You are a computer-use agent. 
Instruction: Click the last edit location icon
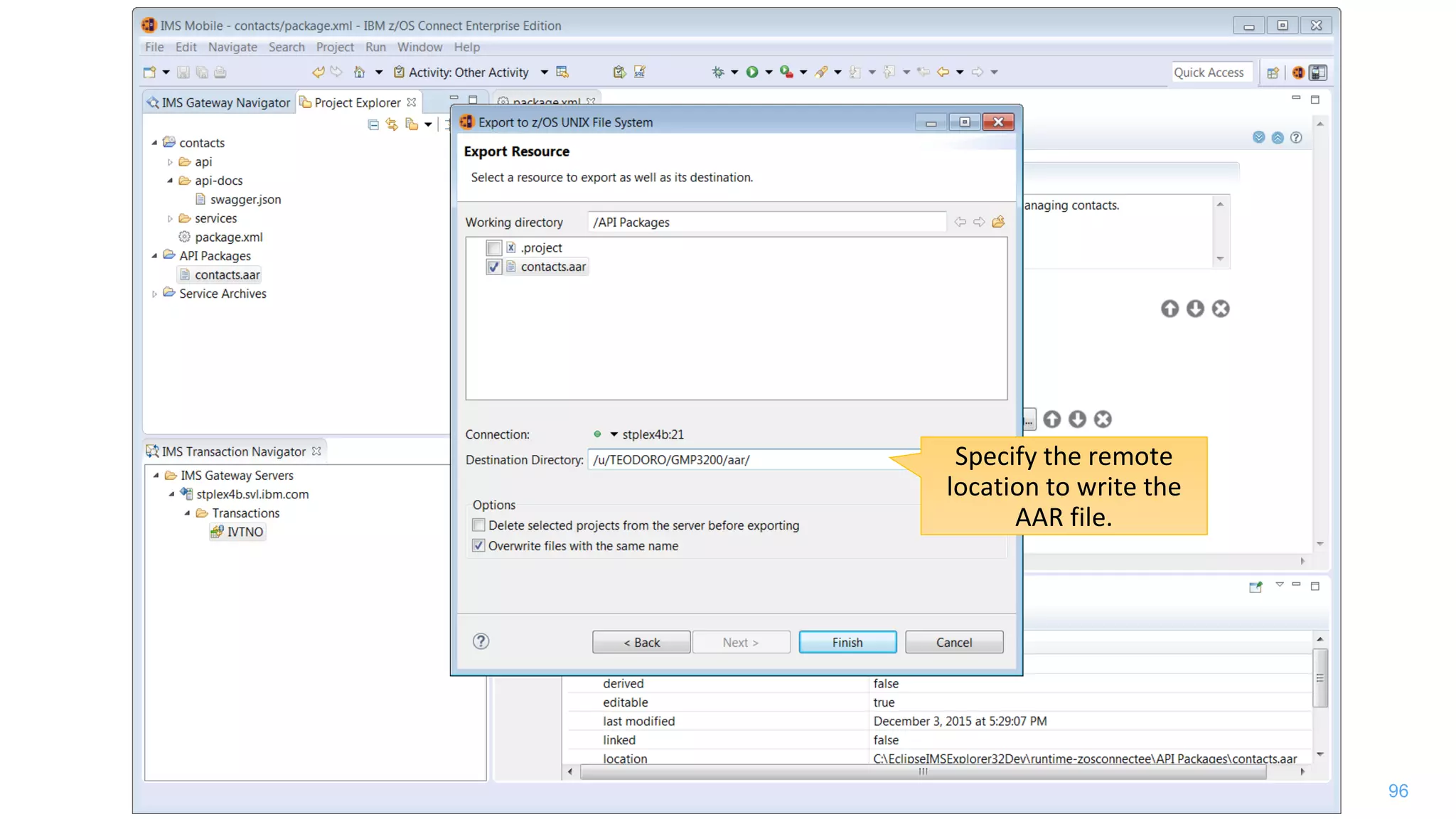[x=924, y=72]
